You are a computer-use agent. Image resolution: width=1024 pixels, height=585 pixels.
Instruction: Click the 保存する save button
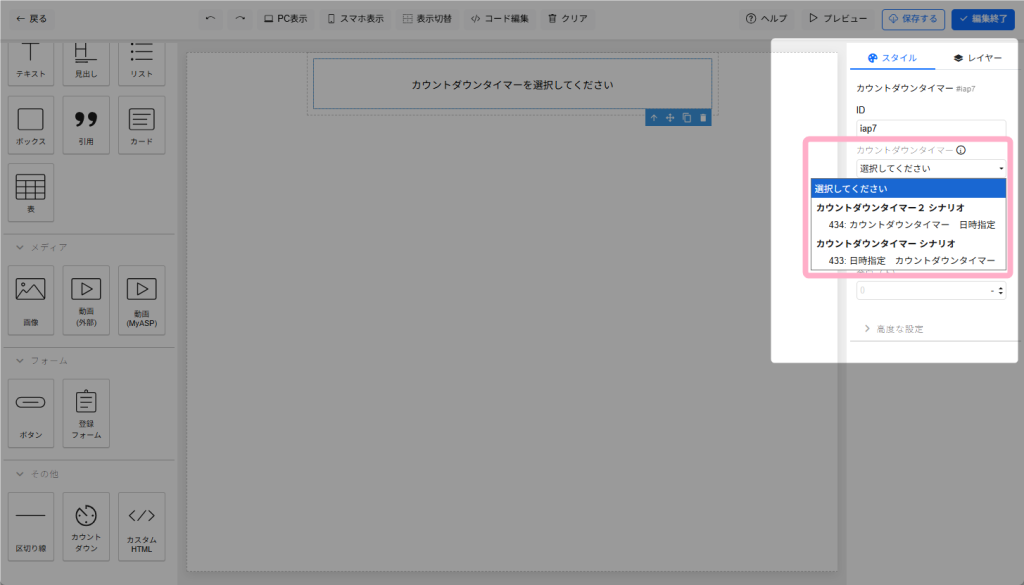[x=912, y=18]
